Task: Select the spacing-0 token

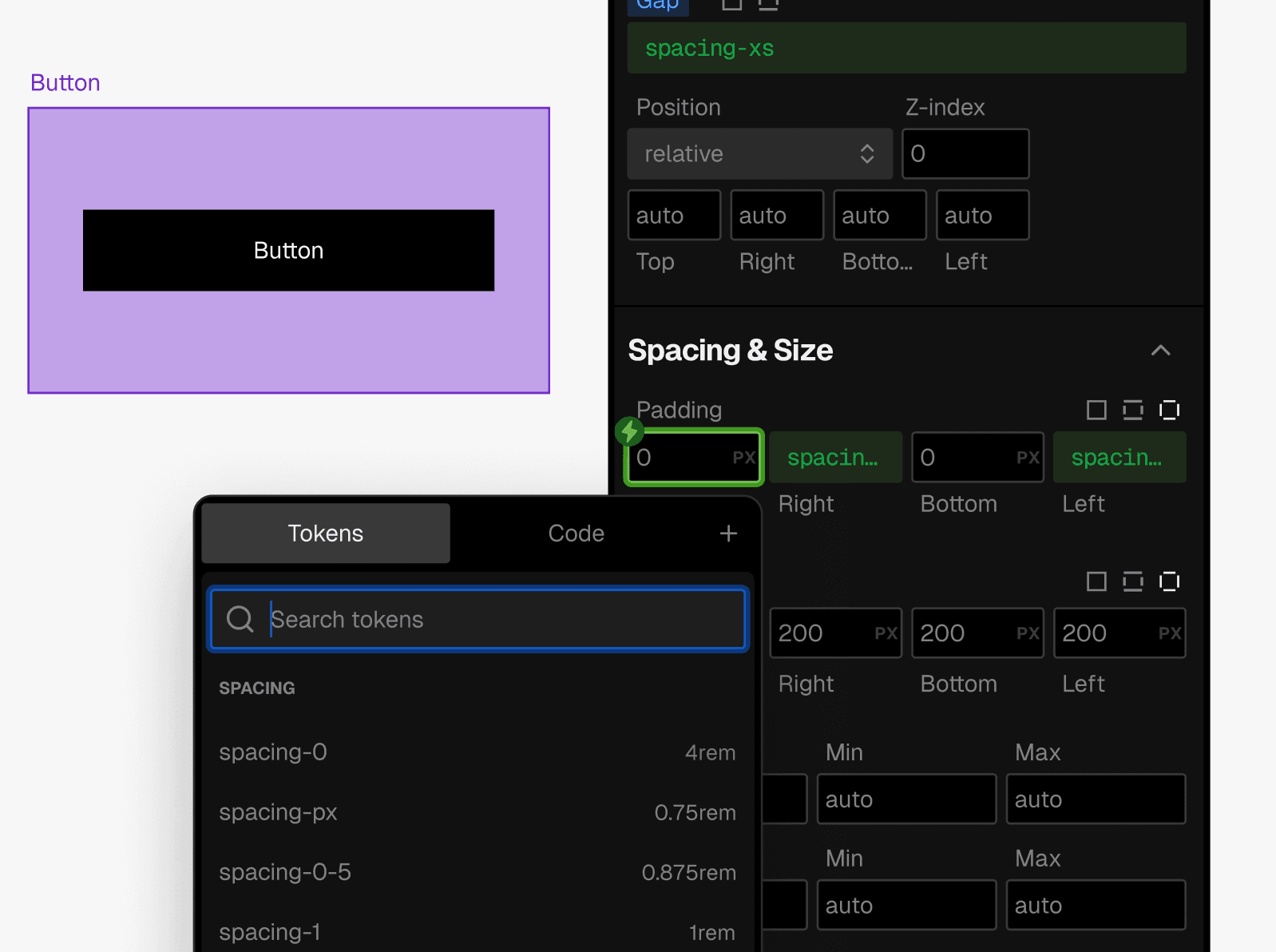Action: pos(478,752)
